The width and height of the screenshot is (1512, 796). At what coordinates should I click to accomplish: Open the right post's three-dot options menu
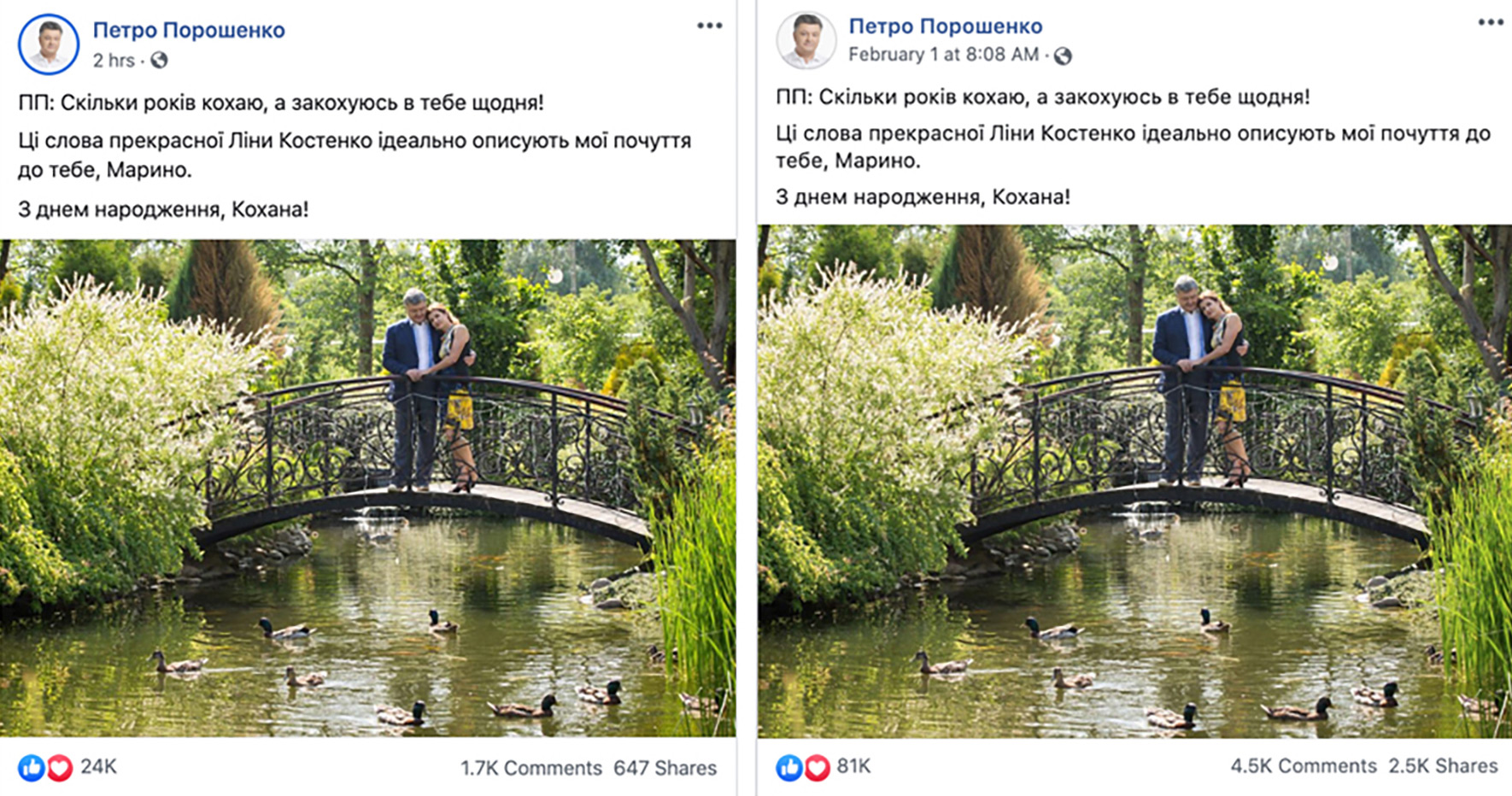tap(1491, 22)
